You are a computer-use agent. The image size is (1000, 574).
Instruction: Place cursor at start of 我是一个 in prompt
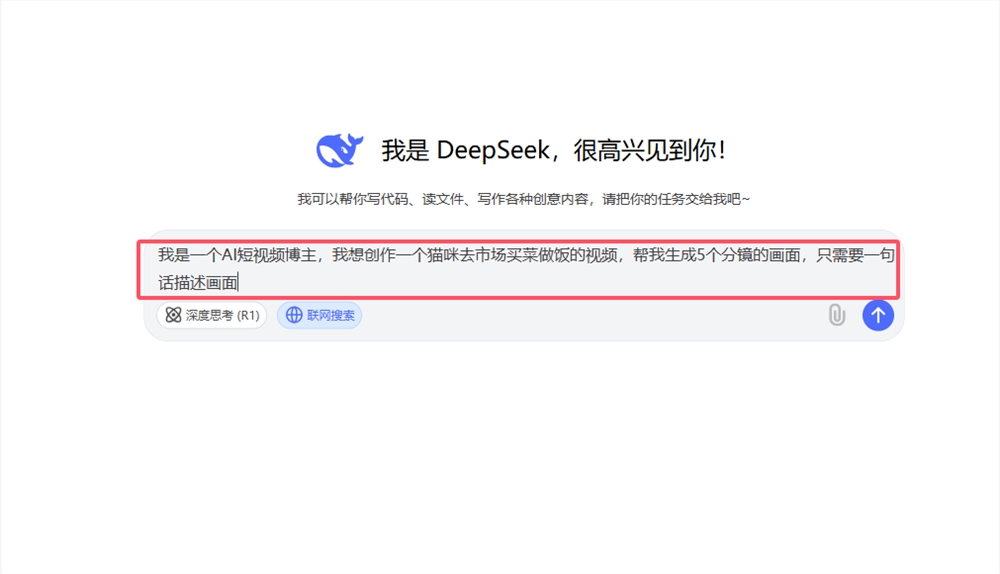tap(158, 256)
